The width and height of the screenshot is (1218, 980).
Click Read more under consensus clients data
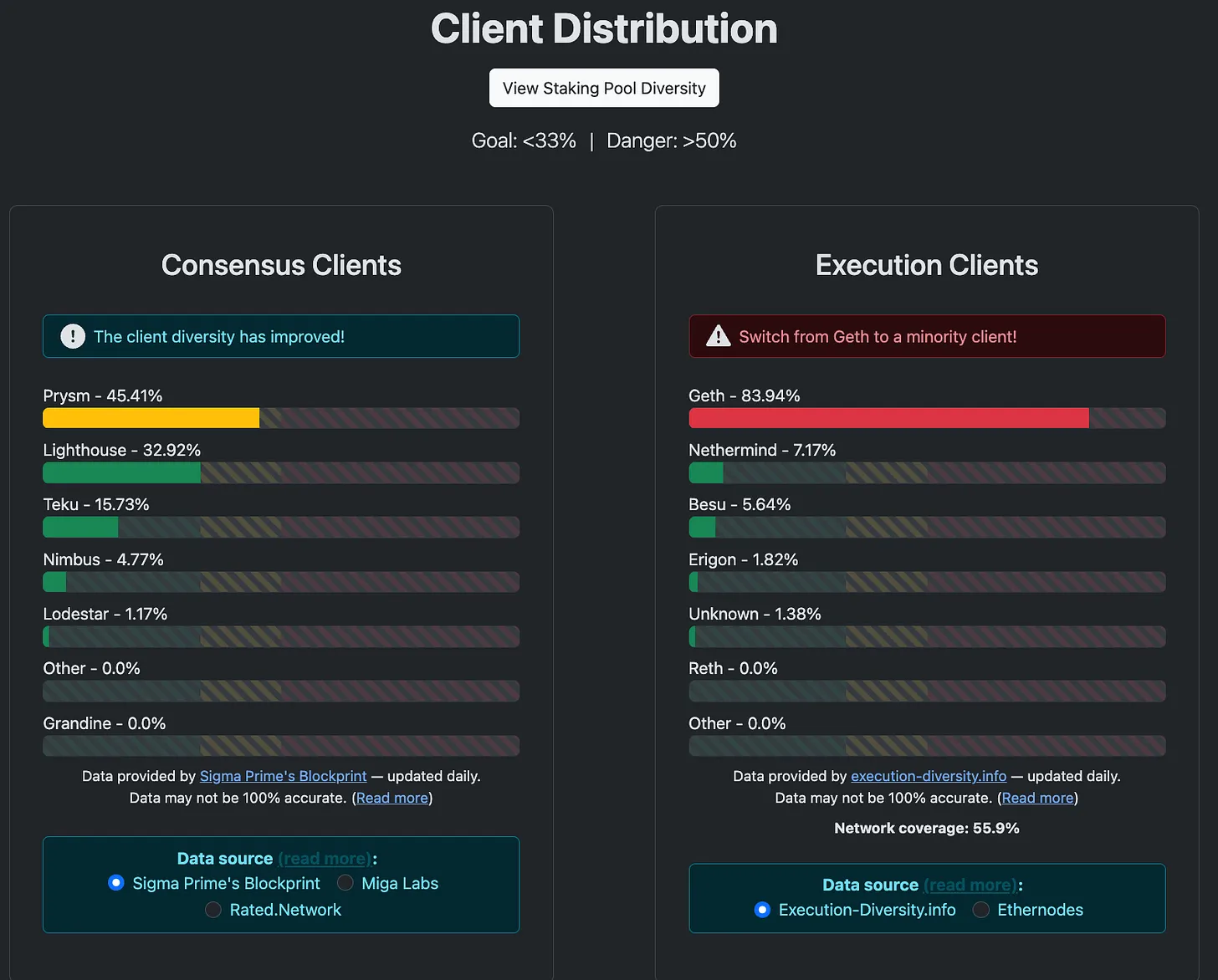click(392, 798)
